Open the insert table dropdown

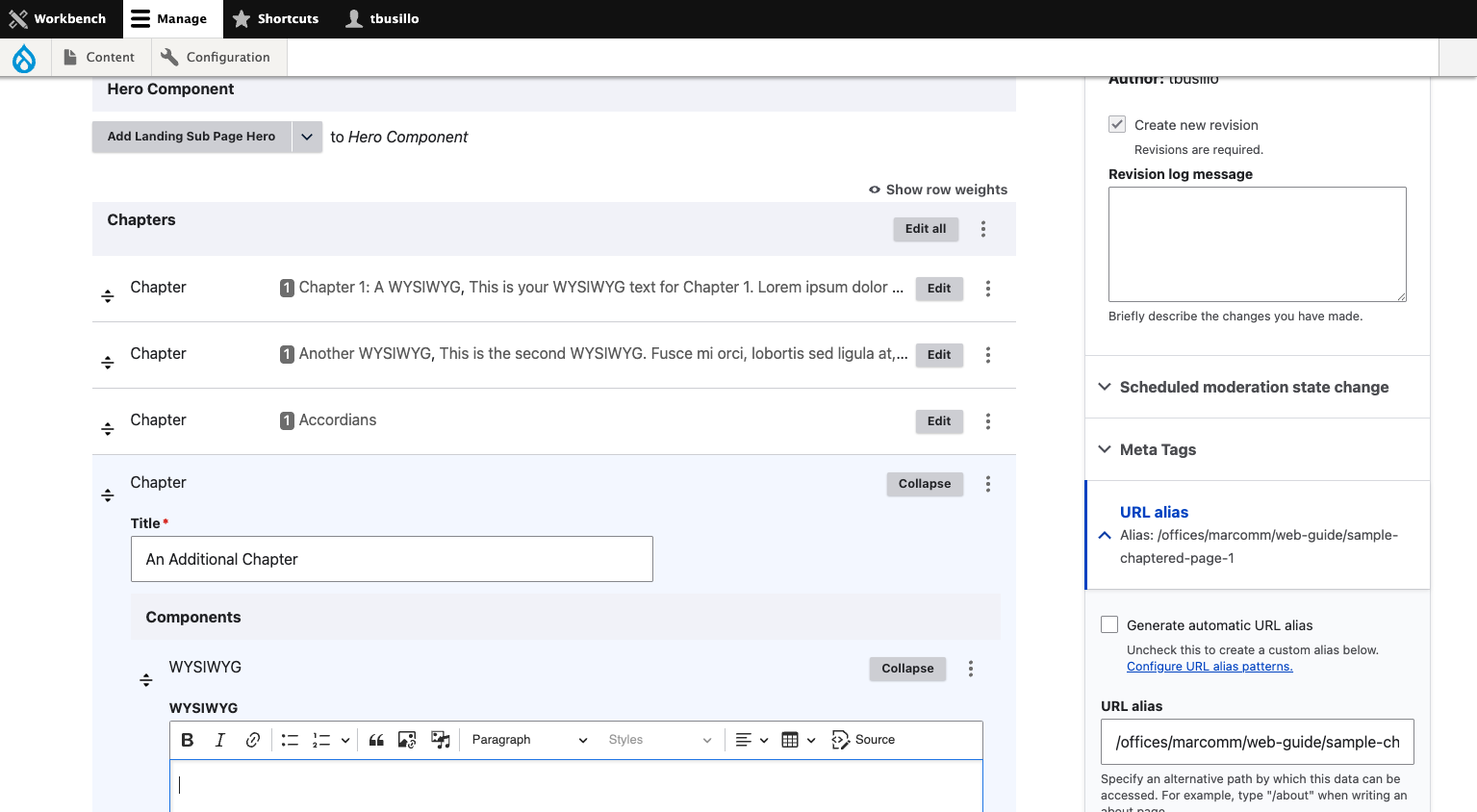pyautogui.click(x=799, y=740)
